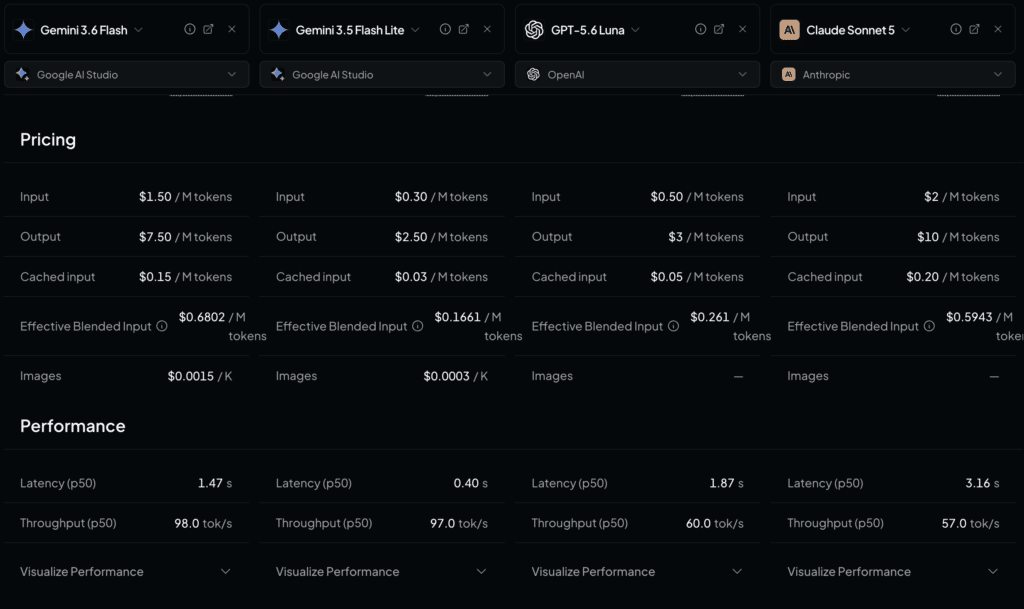Click the 98.0 tok/s throughput value
1024x609 pixels.
[203, 523]
